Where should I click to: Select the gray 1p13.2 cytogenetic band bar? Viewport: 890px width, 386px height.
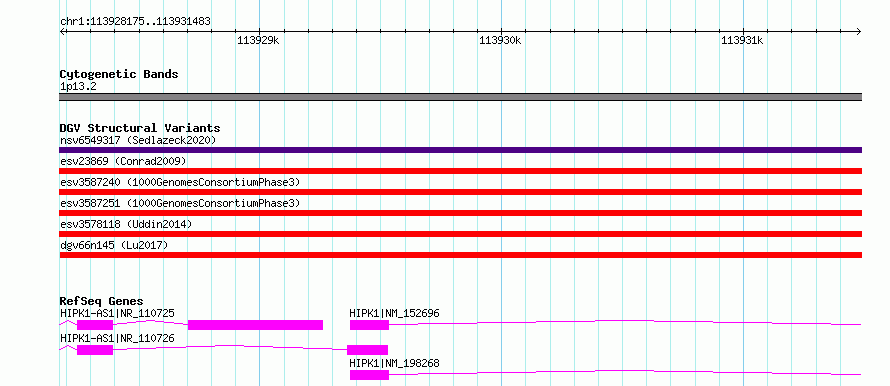[460, 97]
